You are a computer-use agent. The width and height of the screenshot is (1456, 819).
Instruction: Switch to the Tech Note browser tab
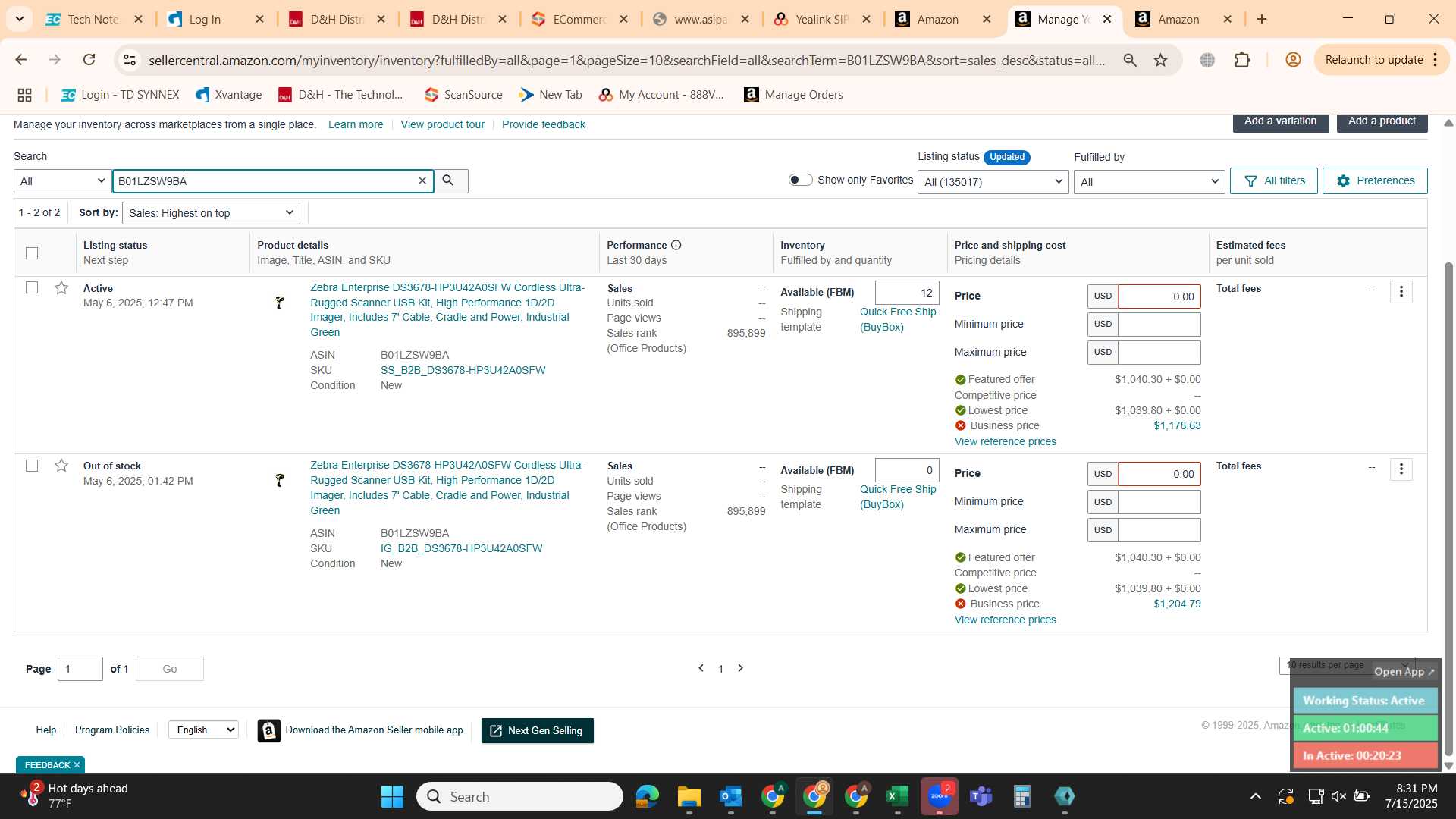coord(93,19)
